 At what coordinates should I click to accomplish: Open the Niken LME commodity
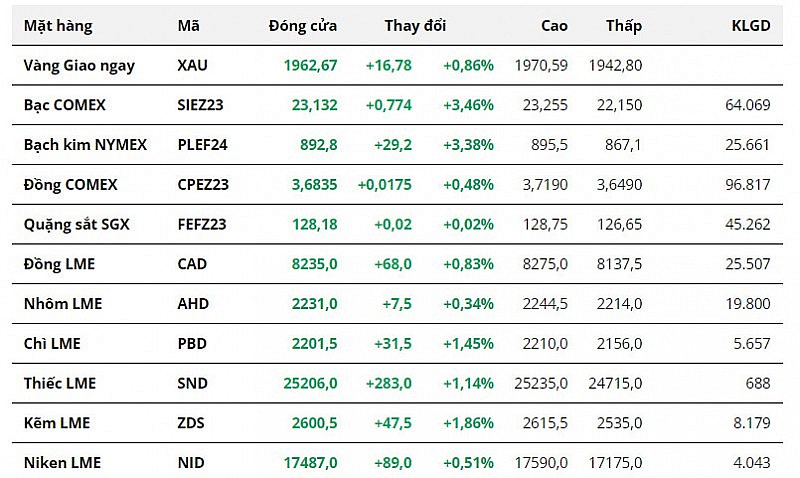(62, 463)
